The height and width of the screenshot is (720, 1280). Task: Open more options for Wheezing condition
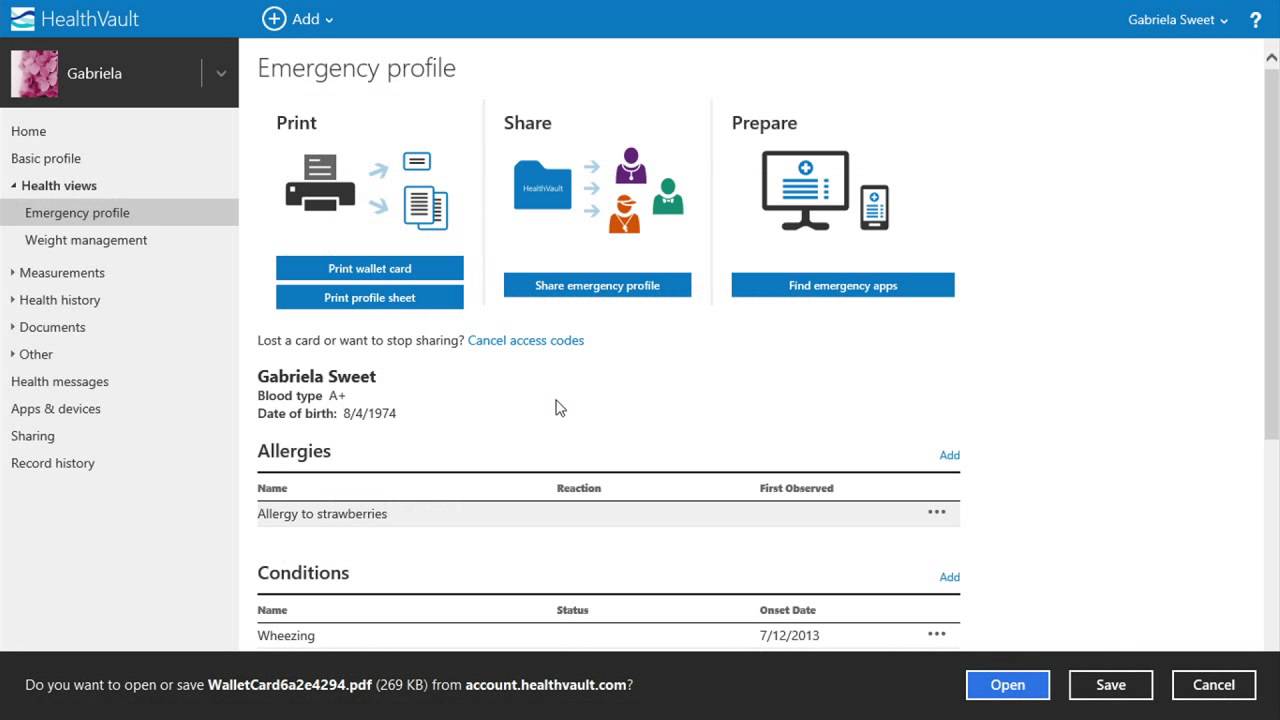tap(937, 634)
